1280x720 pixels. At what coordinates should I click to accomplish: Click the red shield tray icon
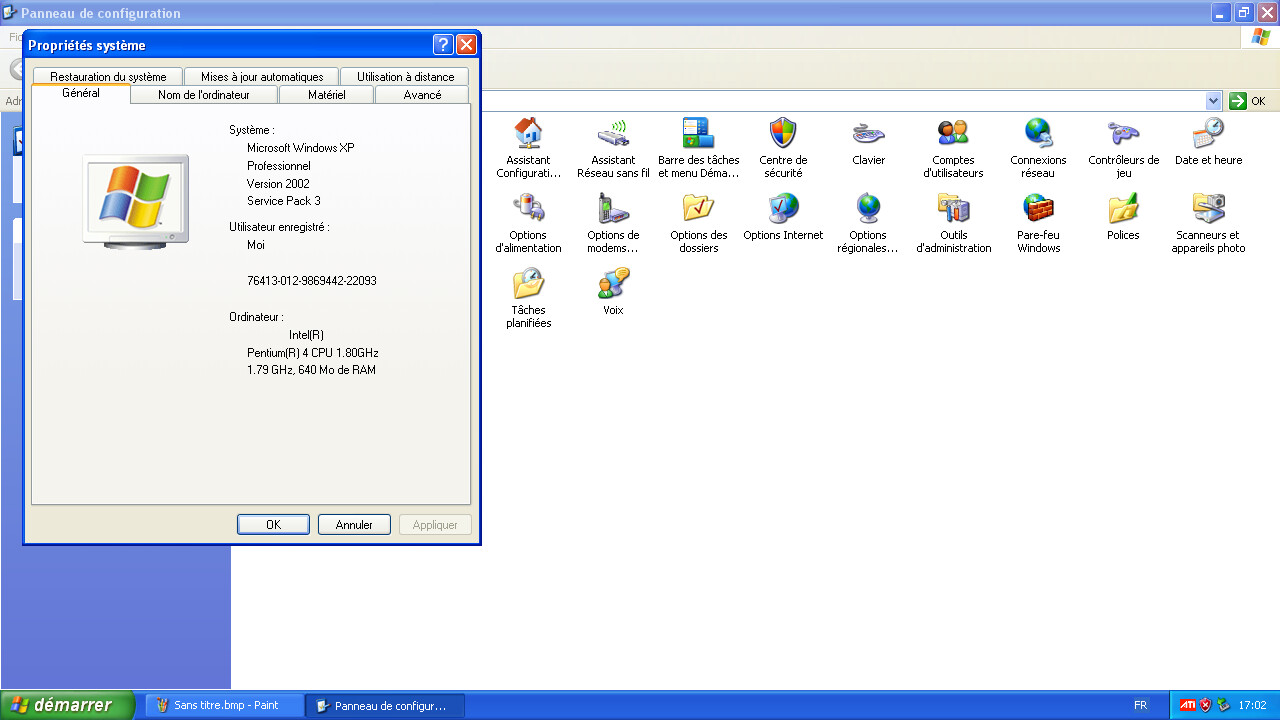[x=1205, y=705]
